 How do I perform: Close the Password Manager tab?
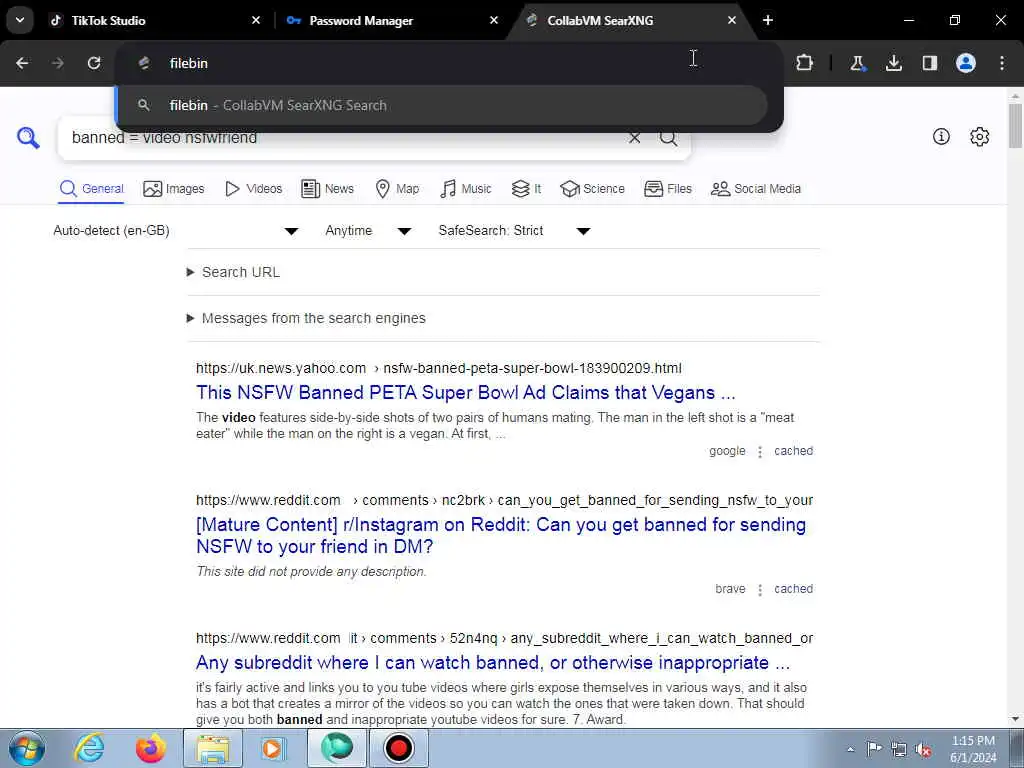pyautogui.click(x=494, y=20)
